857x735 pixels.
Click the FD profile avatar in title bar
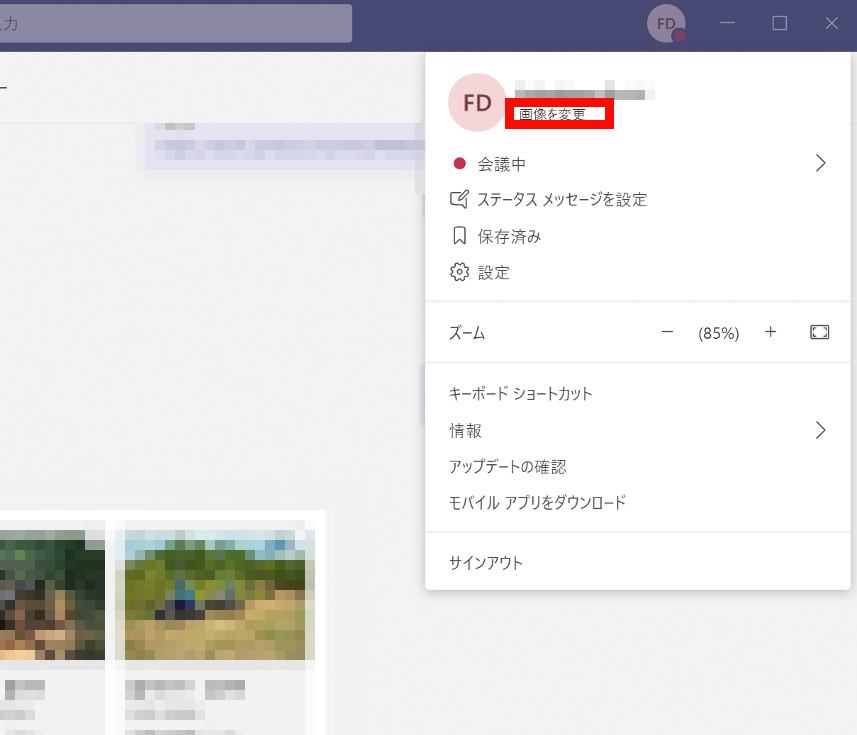coord(666,24)
